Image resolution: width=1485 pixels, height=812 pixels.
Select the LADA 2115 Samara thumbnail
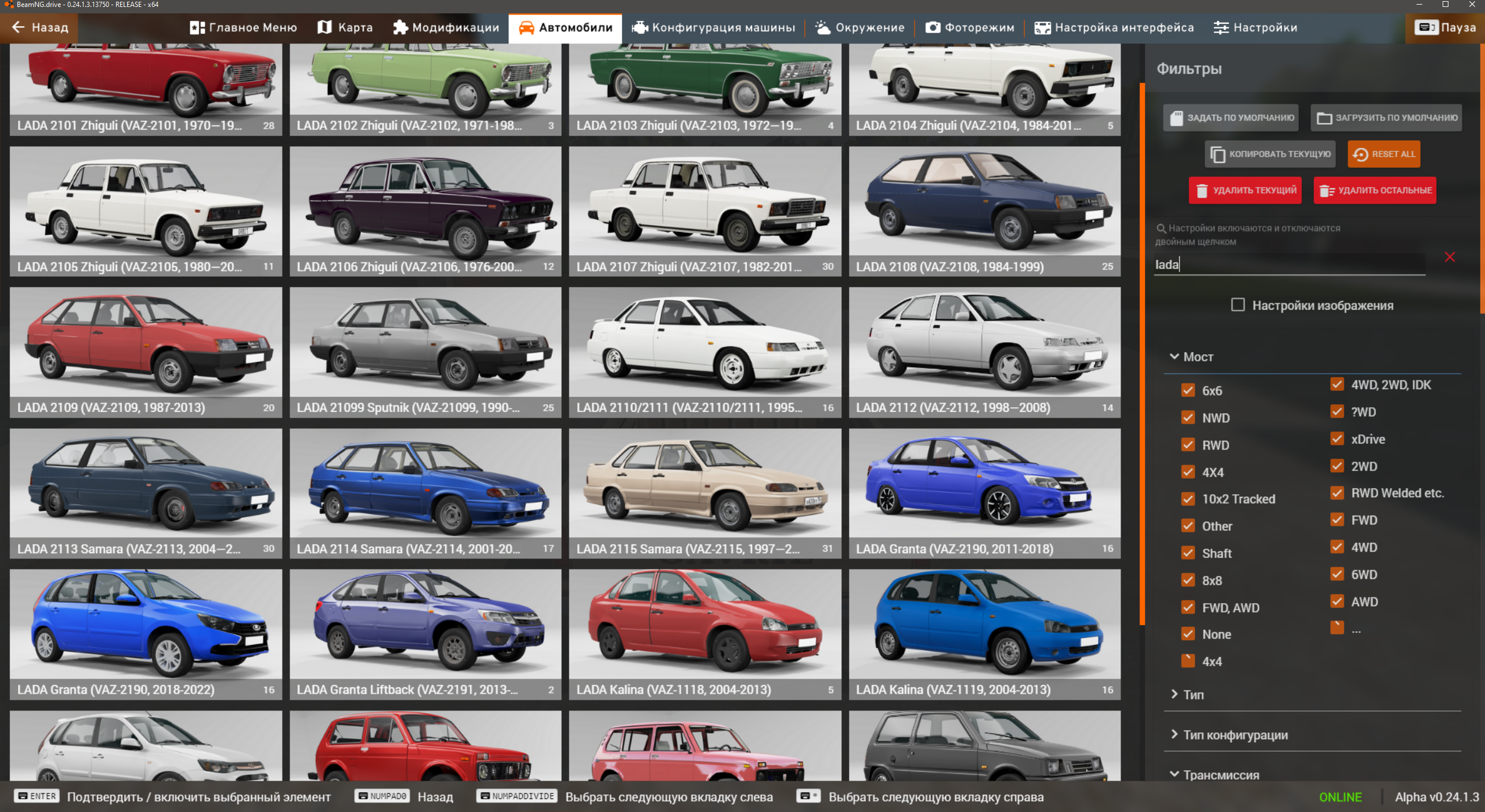click(x=705, y=493)
